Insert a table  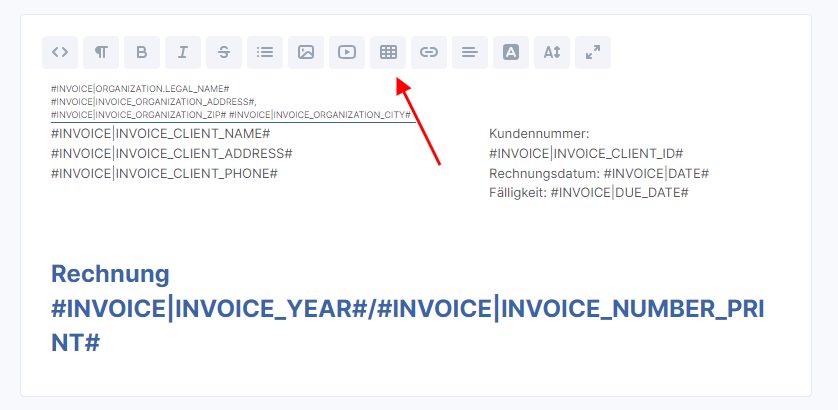point(388,52)
